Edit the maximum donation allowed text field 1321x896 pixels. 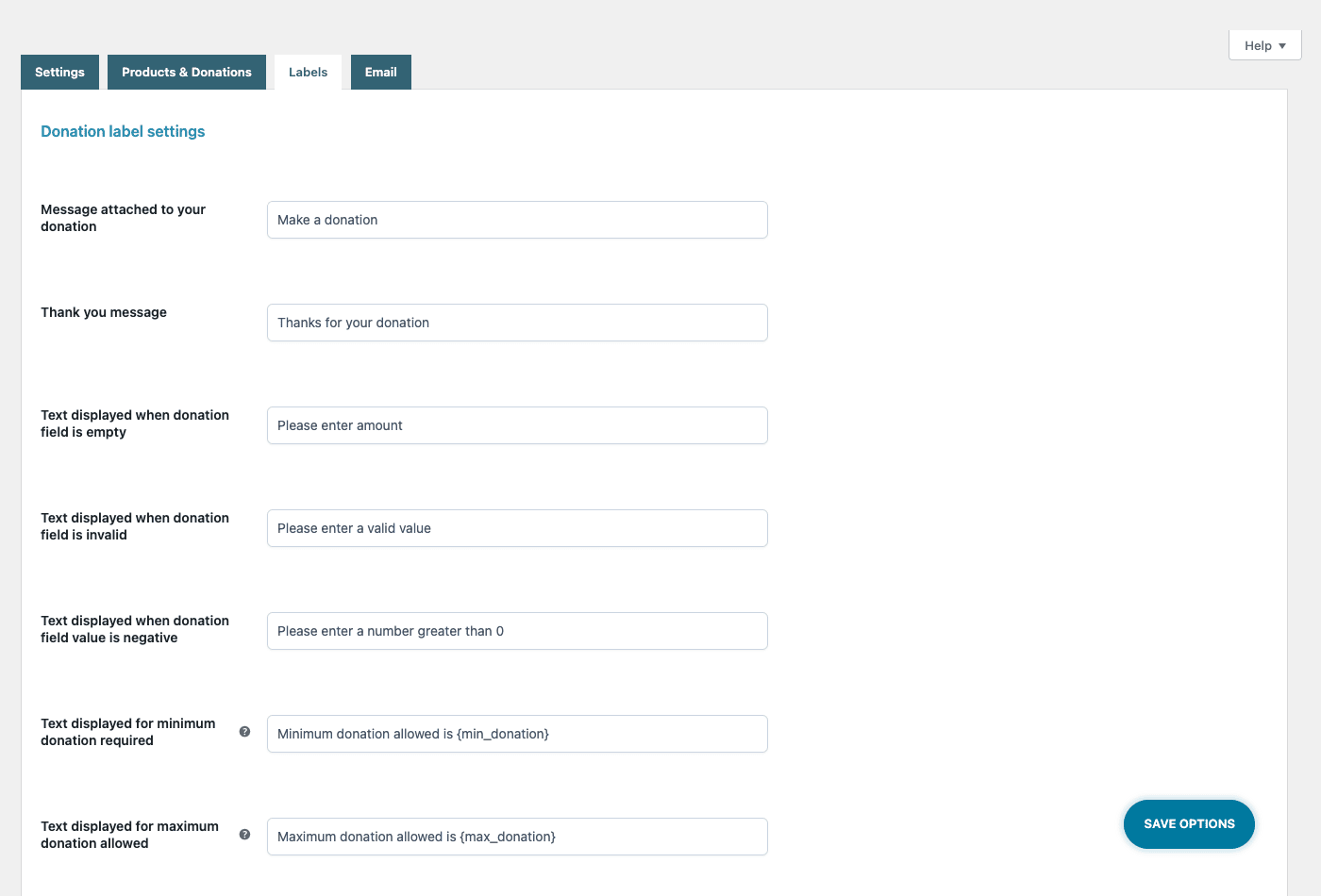pos(517,837)
